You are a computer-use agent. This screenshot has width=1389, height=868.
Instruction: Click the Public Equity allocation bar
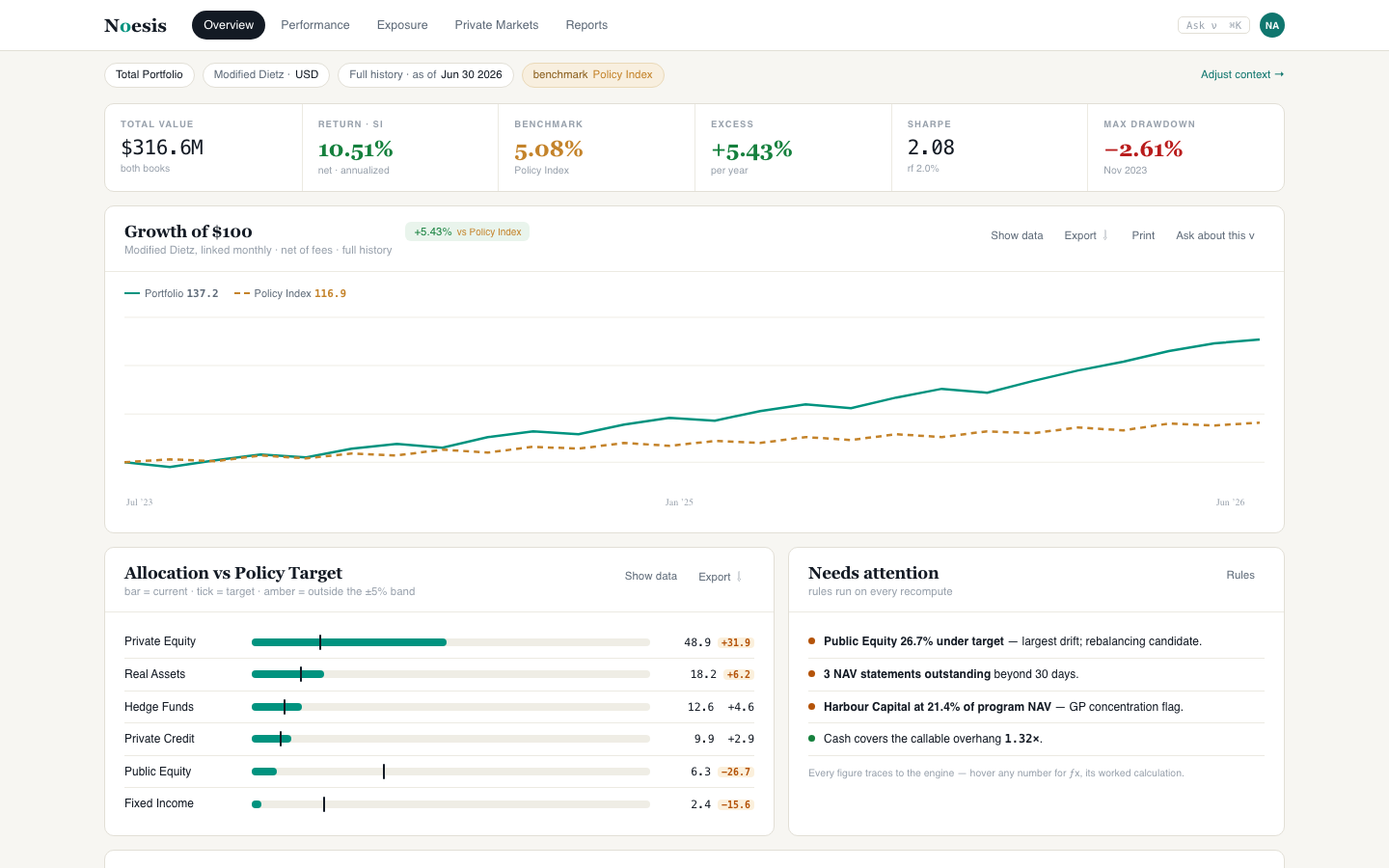450,772
